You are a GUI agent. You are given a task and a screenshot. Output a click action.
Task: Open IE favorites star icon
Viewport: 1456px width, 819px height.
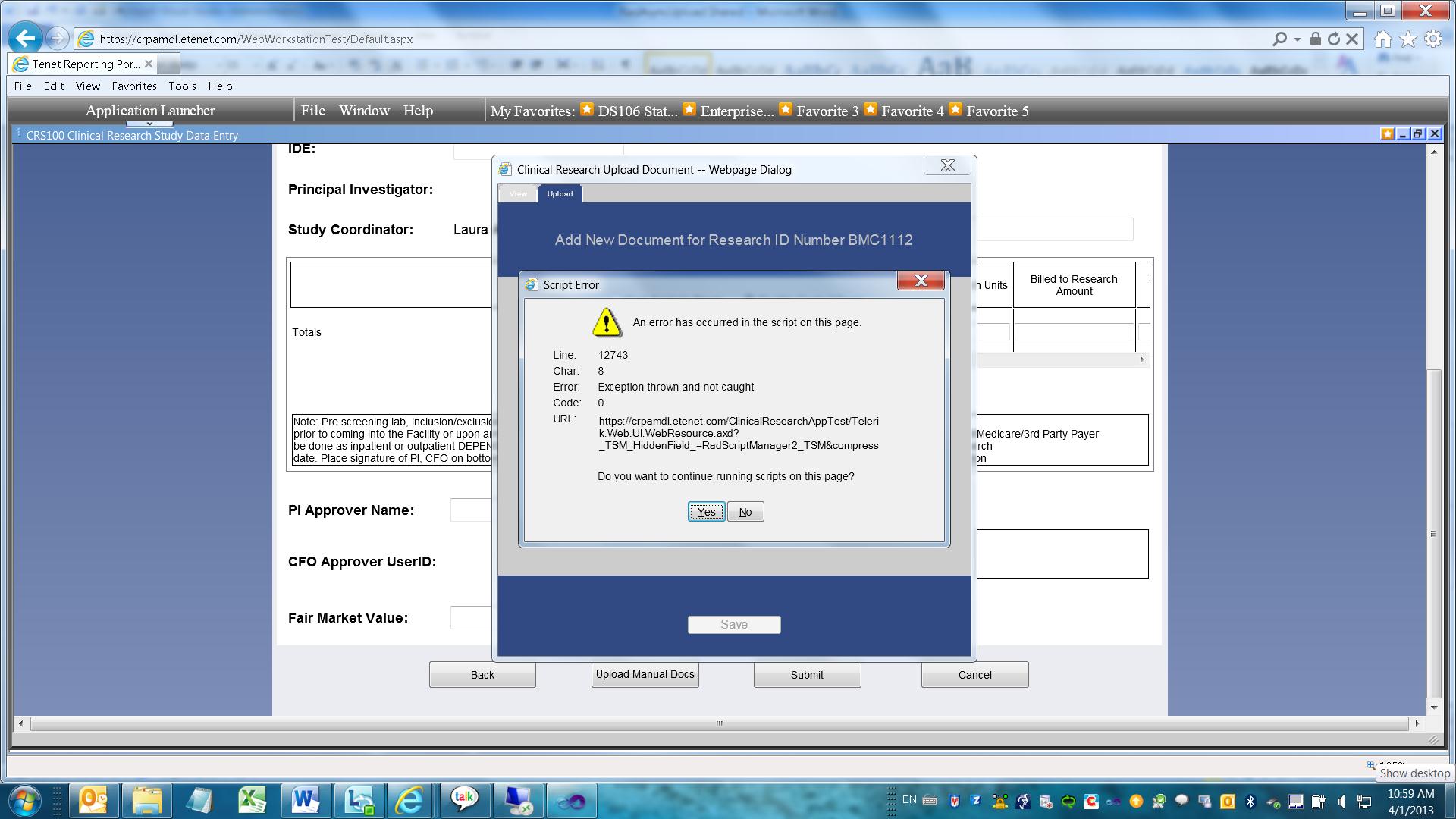coord(1408,39)
